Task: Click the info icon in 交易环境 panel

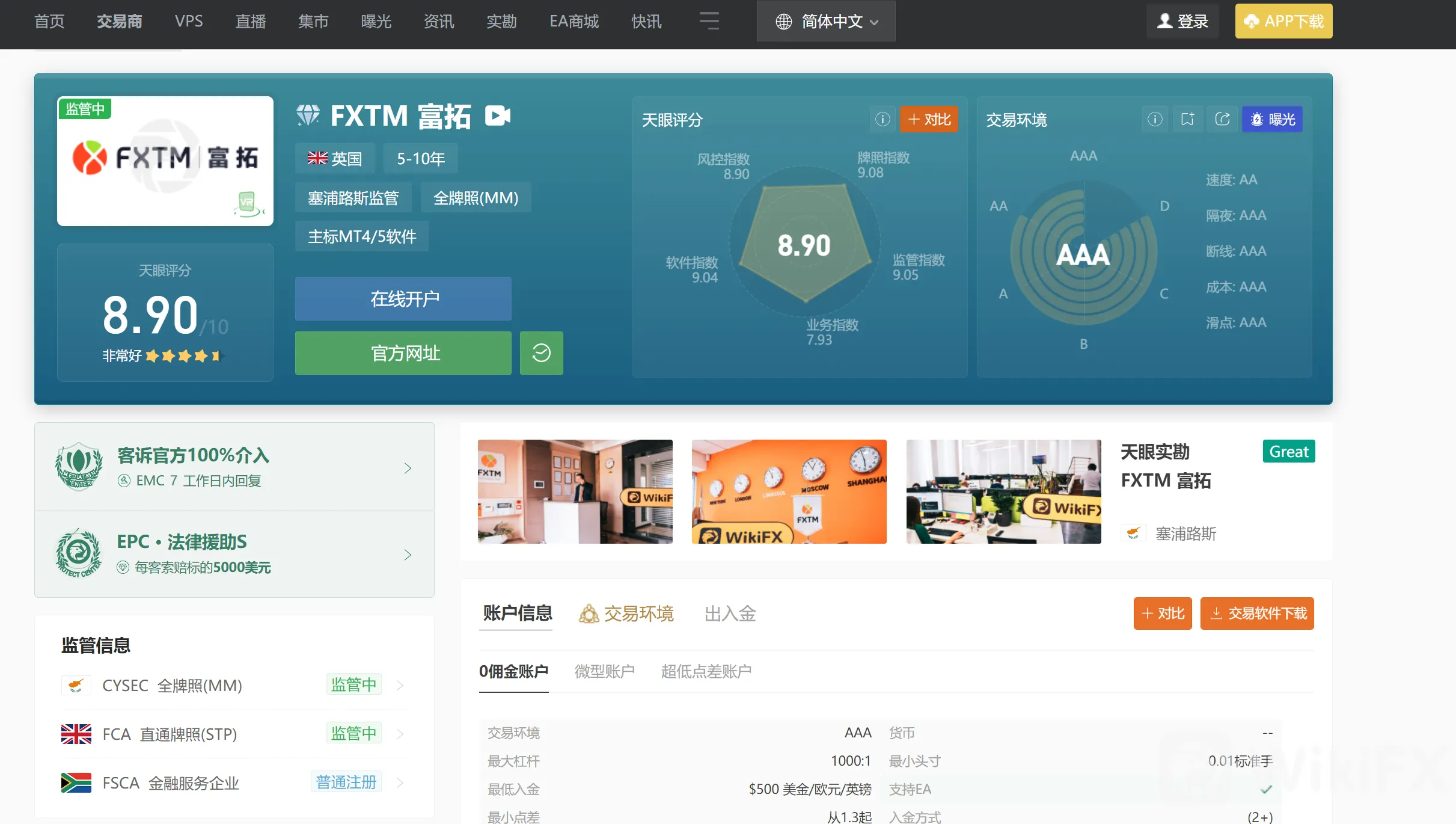Action: tap(1155, 119)
